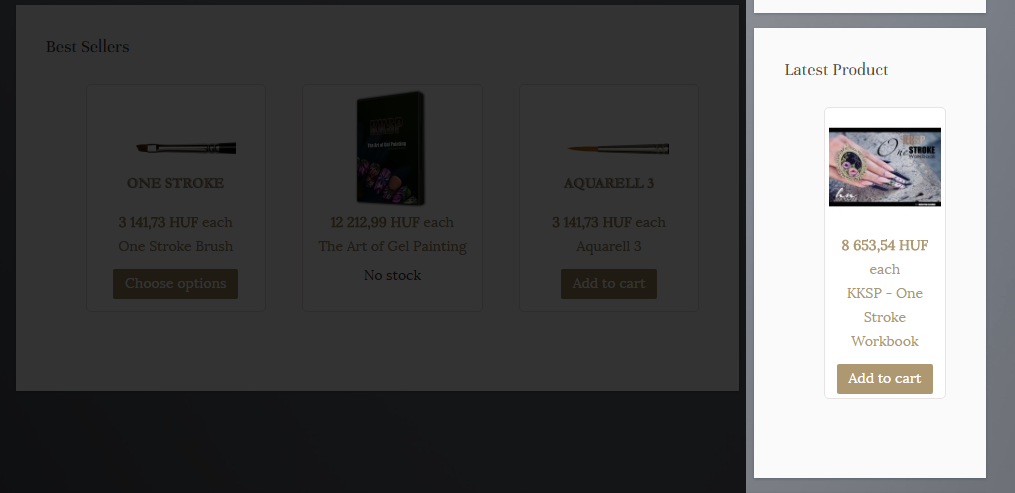This screenshot has width=1015, height=493.
Task: Open the Aquarell 3 brush image
Action: click(618, 149)
